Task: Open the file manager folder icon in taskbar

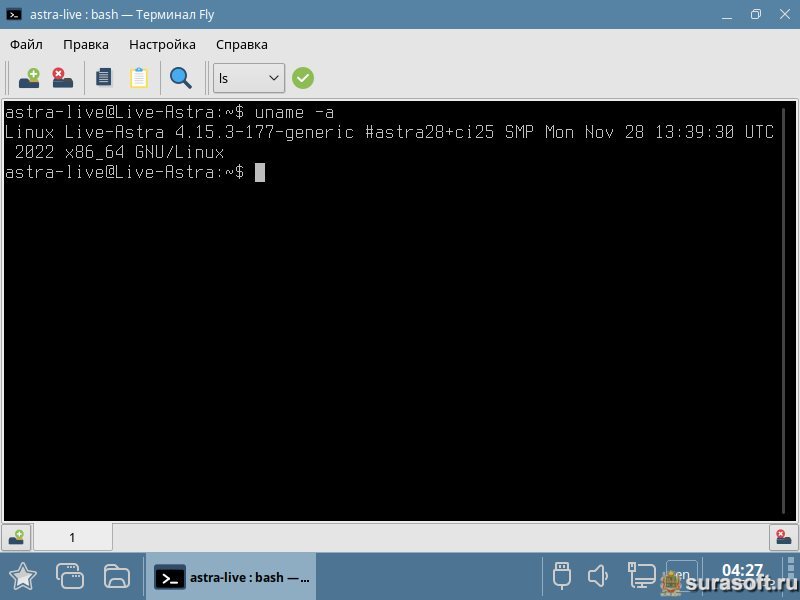Action: coord(117,577)
